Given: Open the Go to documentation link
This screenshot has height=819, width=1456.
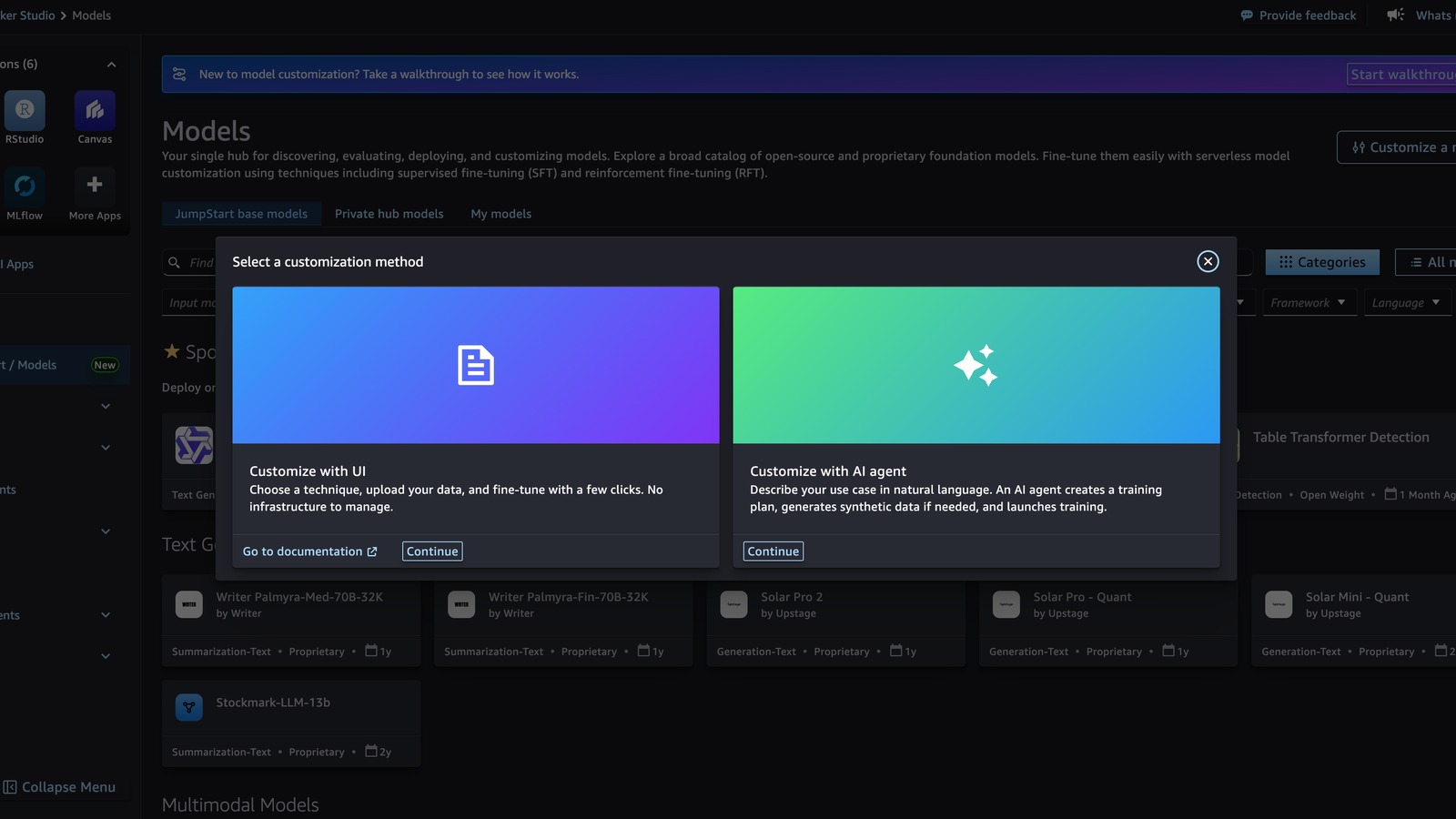Looking at the screenshot, I should tap(310, 551).
